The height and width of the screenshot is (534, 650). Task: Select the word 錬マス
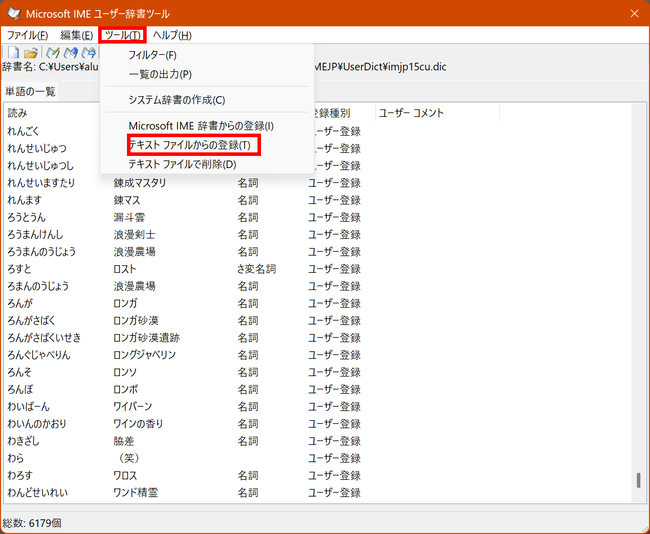[127, 200]
